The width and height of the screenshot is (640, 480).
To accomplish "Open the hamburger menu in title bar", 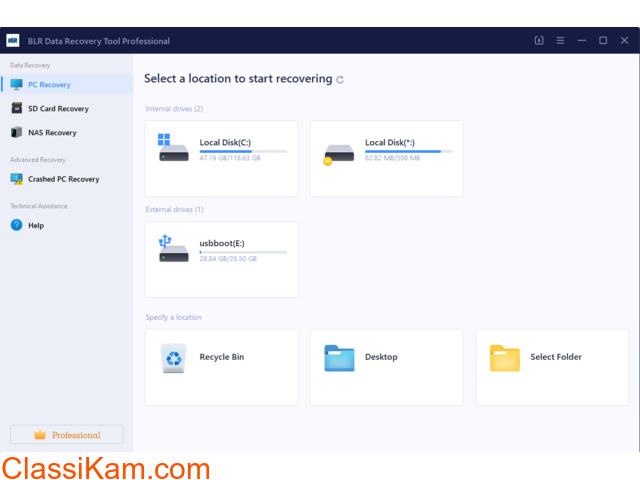I will pyautogui.click(x=560, y=40).
